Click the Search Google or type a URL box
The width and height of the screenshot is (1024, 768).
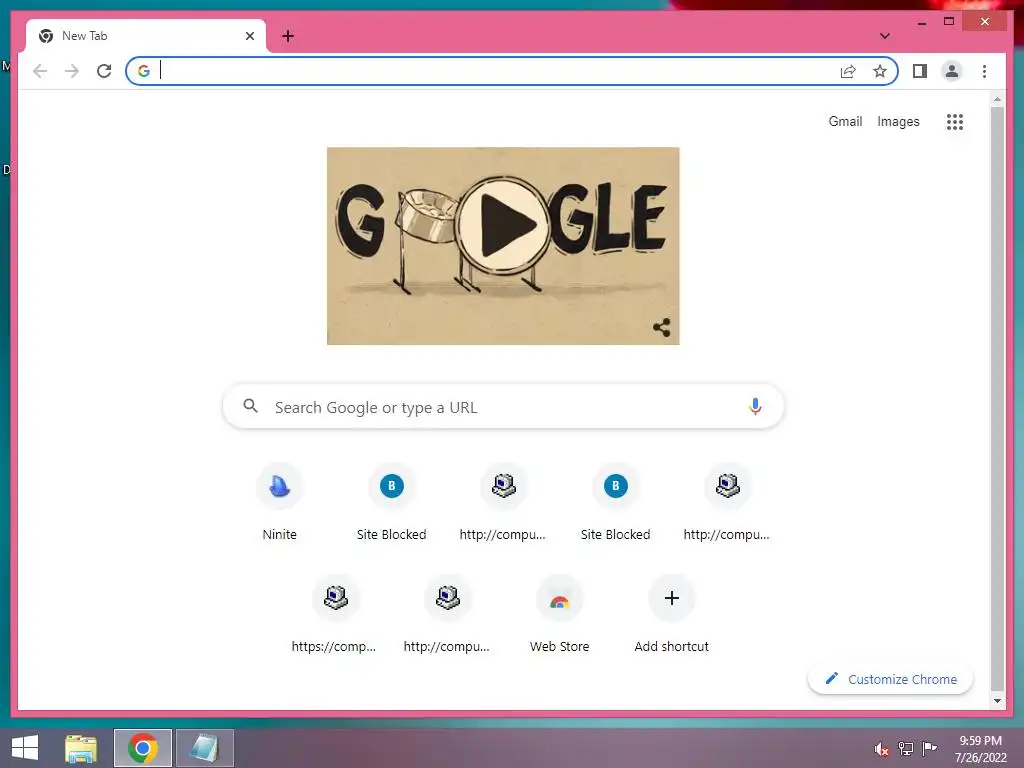click(x=503, y=407)
